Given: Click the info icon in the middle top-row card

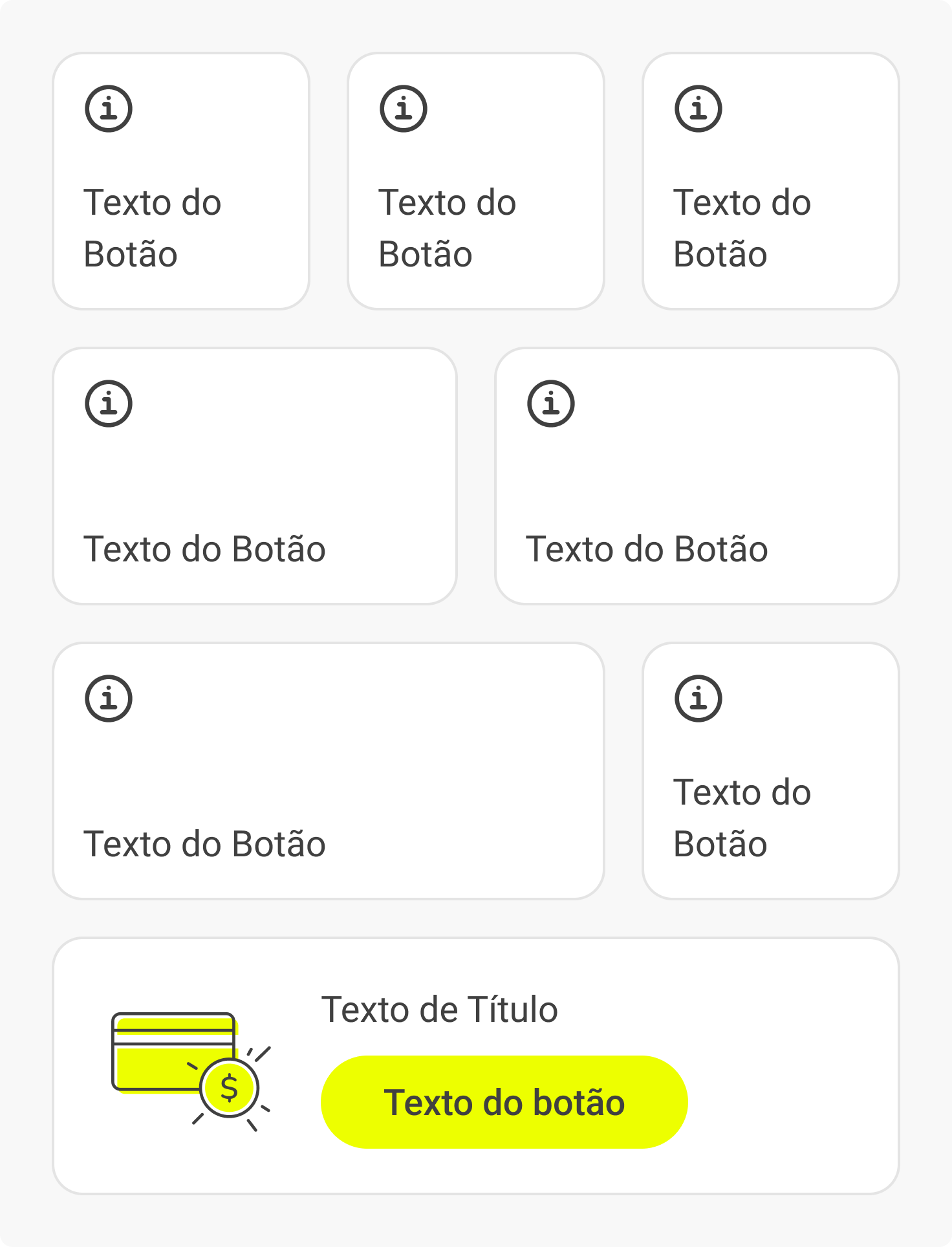Looking at the screenshot, I should click(404, 109).
